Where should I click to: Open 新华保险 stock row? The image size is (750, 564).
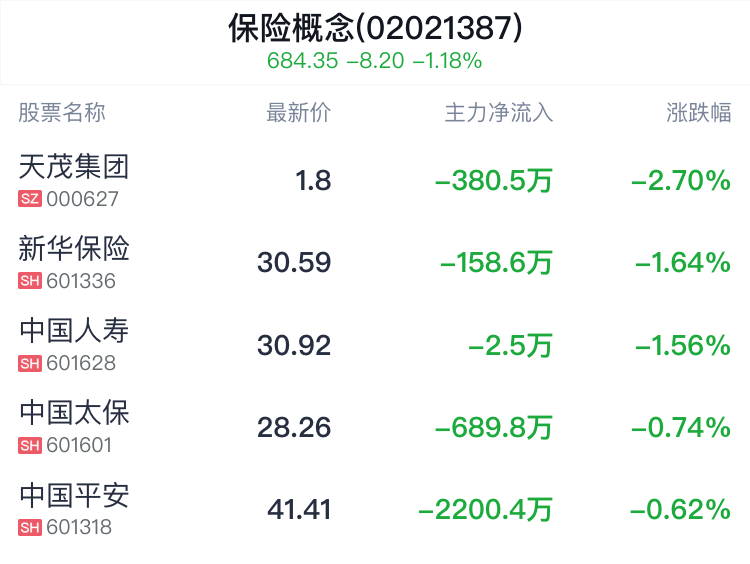[x=375, y=262]
